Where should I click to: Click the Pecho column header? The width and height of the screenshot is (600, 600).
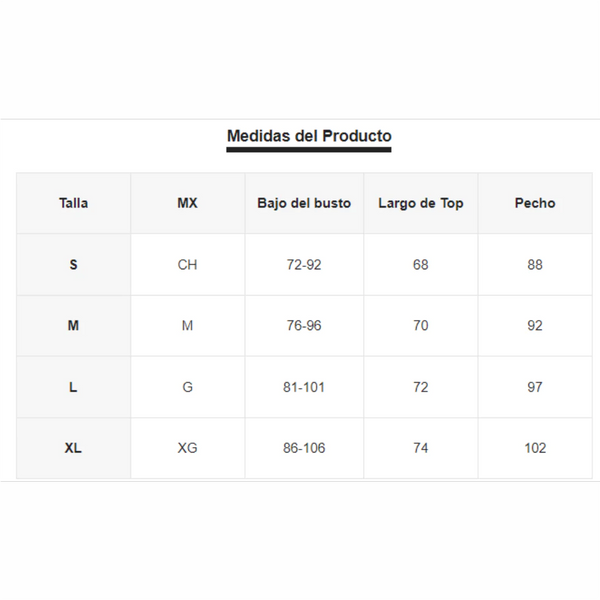tap(535, 203)
